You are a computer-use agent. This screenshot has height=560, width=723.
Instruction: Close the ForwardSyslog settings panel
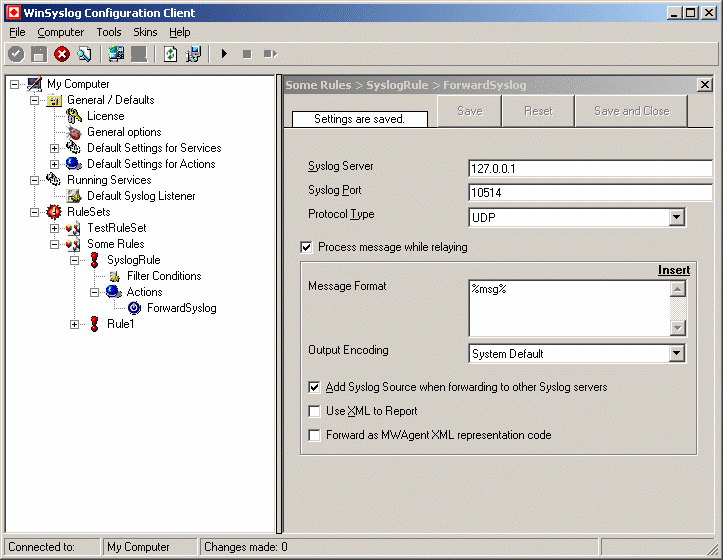click(705, 85)
